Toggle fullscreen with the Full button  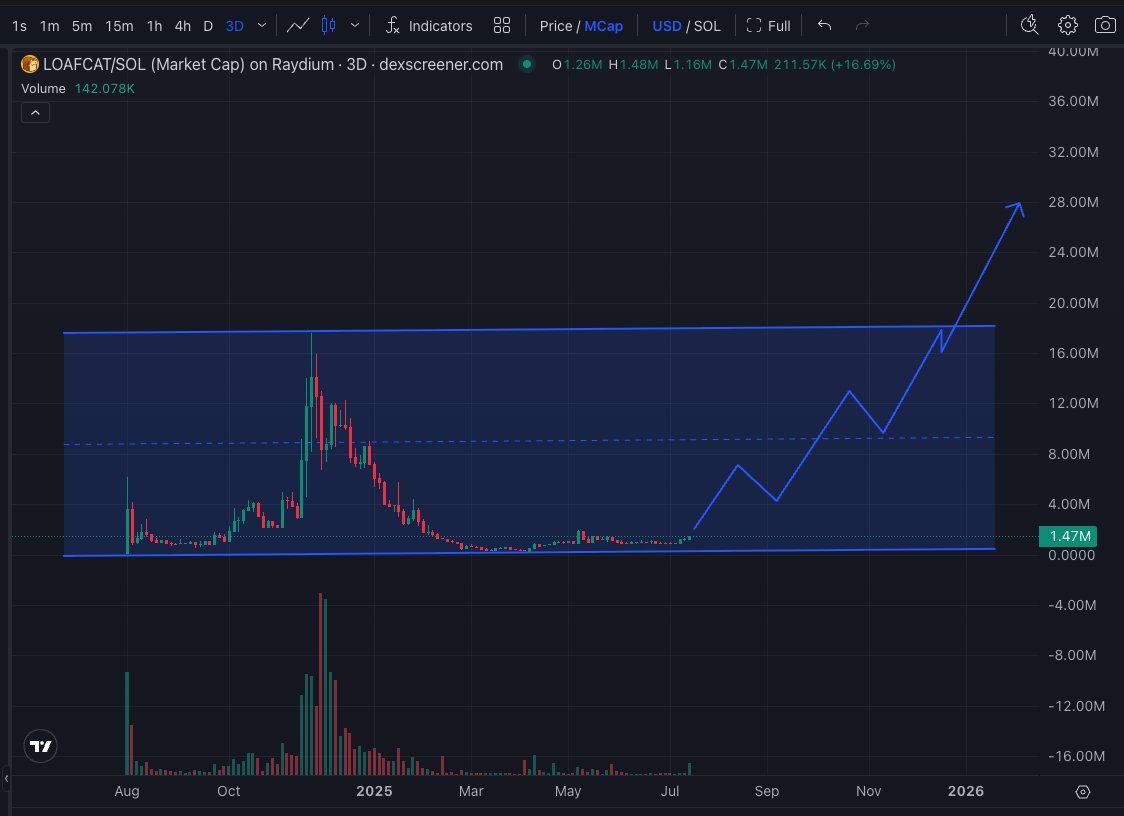click(x=768, y=25)
